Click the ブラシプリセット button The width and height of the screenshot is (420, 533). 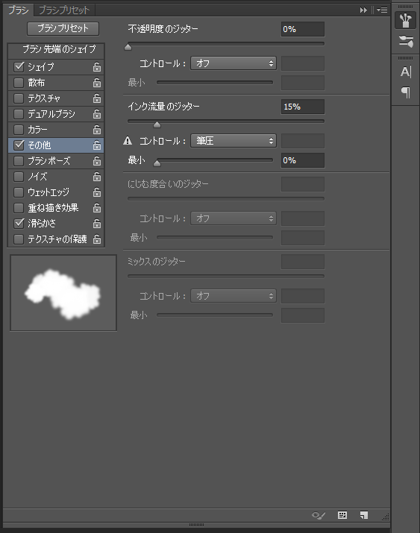click(x=63, y=29)
